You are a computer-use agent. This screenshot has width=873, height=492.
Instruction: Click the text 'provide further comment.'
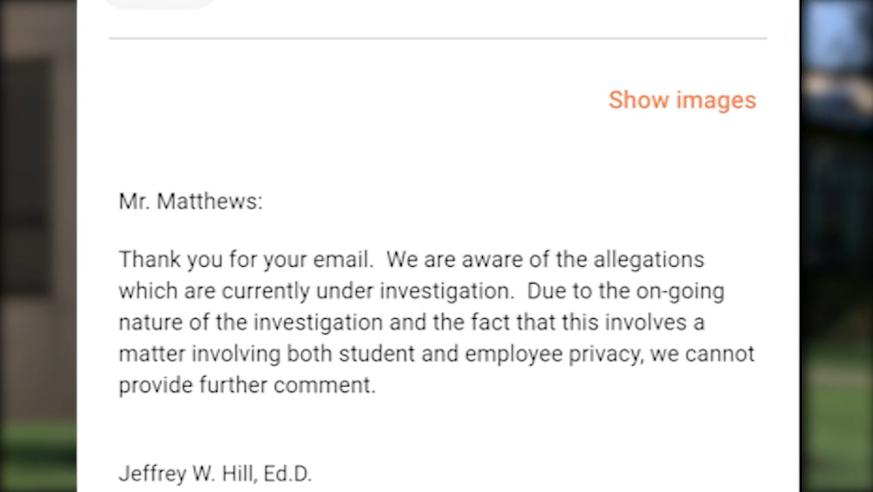coord(247,386)
